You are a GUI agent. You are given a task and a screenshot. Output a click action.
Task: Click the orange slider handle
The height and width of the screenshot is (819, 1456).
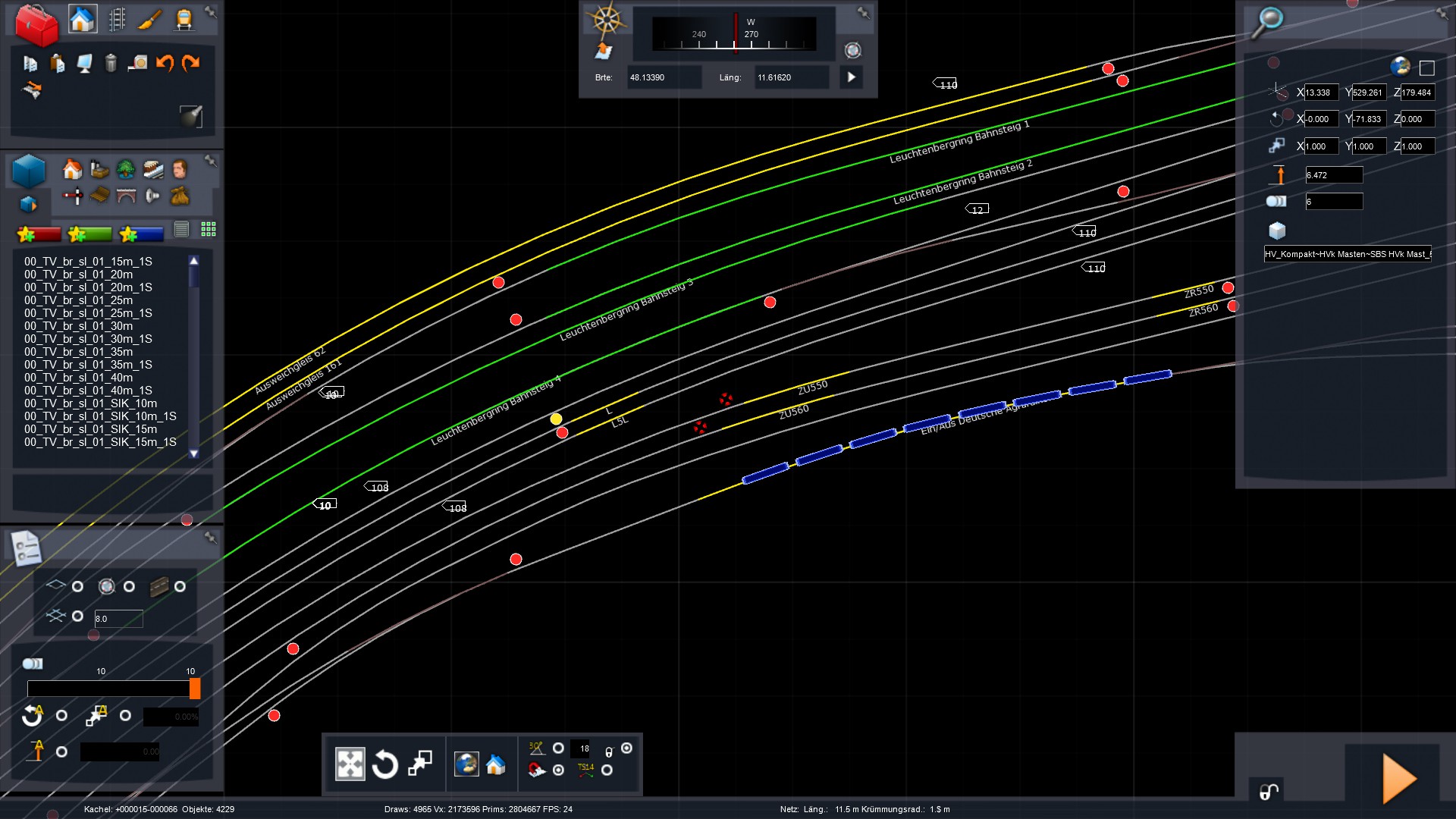point(195,689)
